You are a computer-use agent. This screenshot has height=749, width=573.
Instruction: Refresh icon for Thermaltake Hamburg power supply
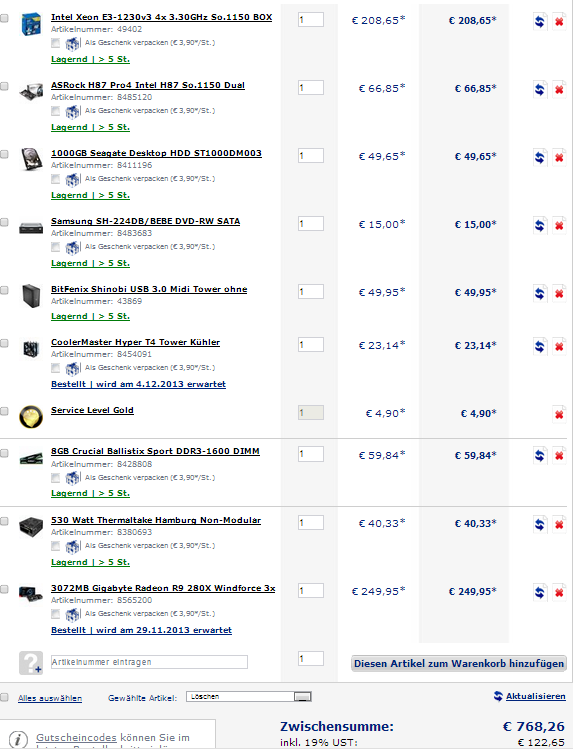540,524
